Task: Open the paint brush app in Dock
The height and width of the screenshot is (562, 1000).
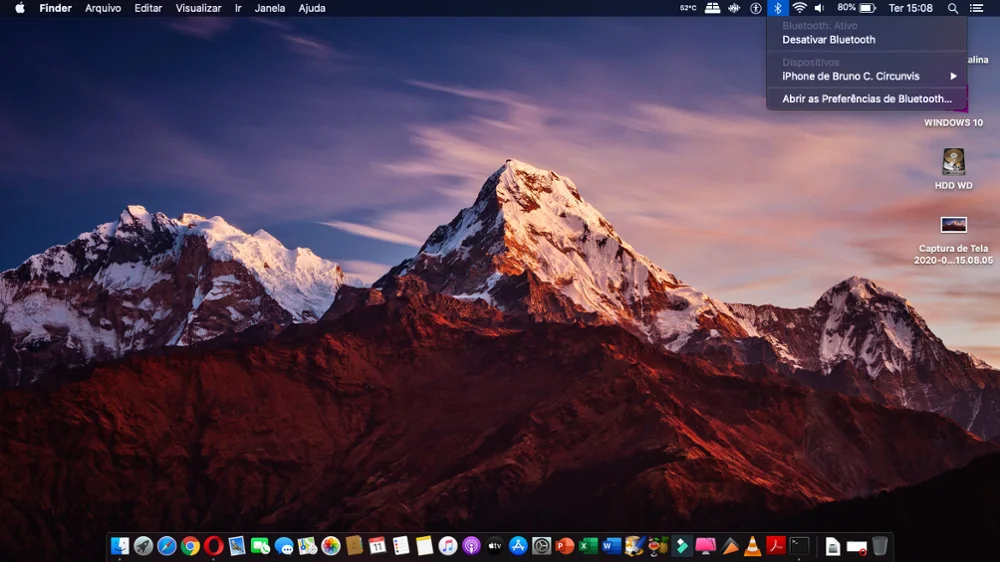Action: (635, 546)
